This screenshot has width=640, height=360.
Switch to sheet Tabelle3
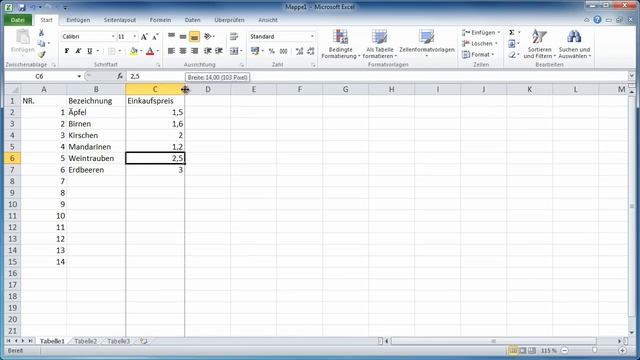pyautogui.click(x=119, y=341)
